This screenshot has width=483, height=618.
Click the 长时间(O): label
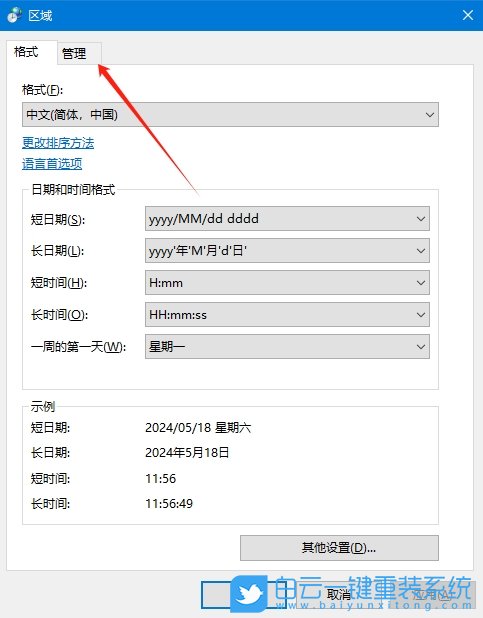(x=59, y=315)
